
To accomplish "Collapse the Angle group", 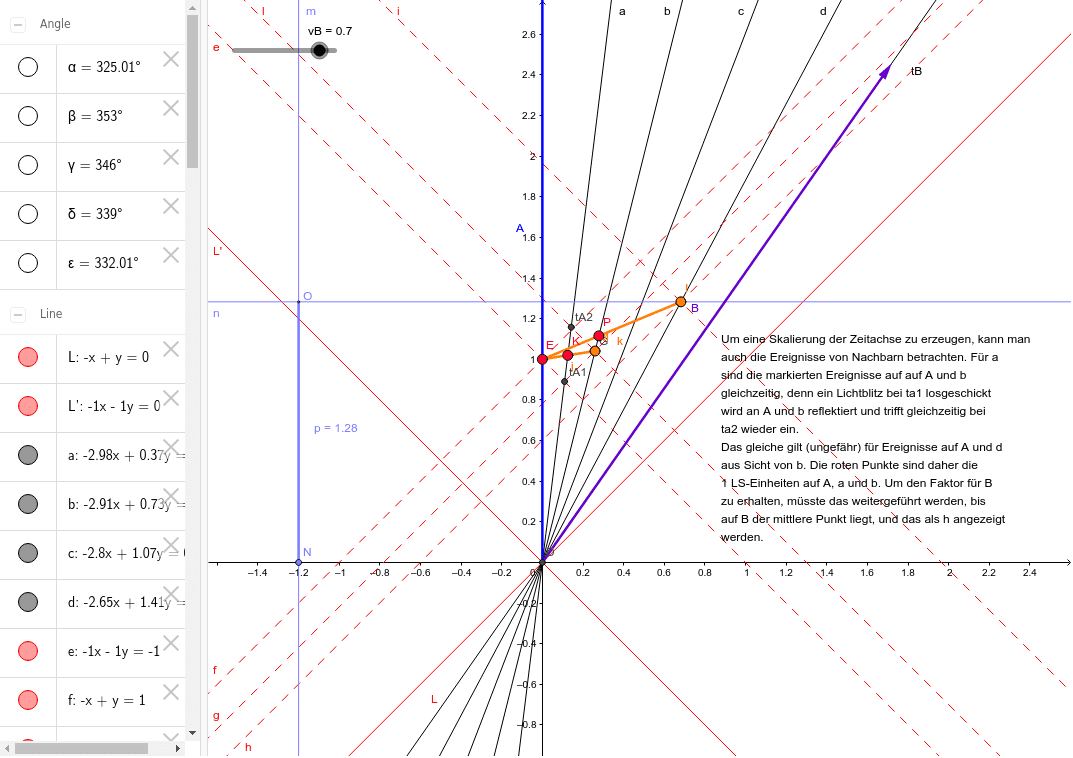I will pyautogui.click(x=18, y=25).
